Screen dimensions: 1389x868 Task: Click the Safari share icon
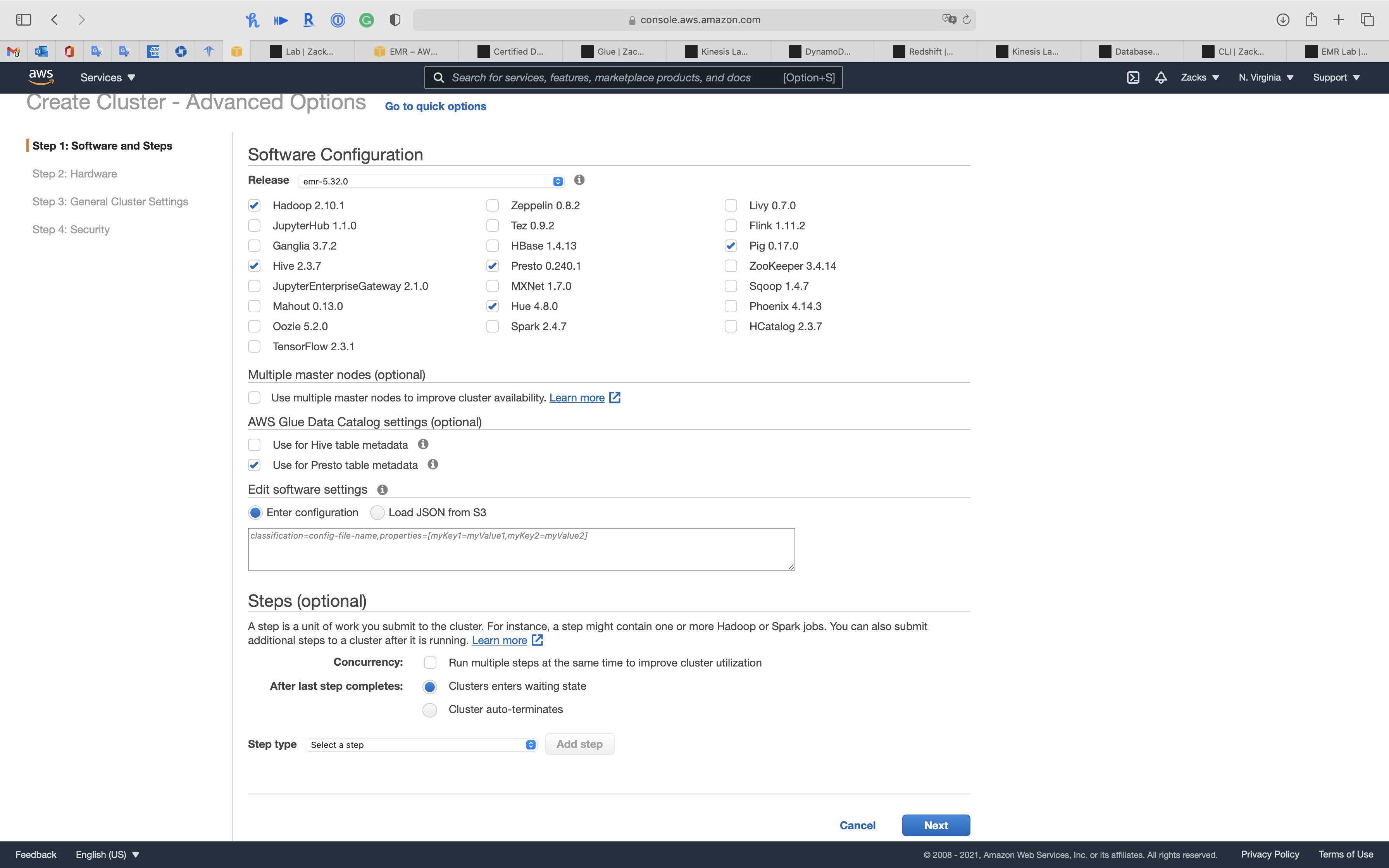[1311, 19]
